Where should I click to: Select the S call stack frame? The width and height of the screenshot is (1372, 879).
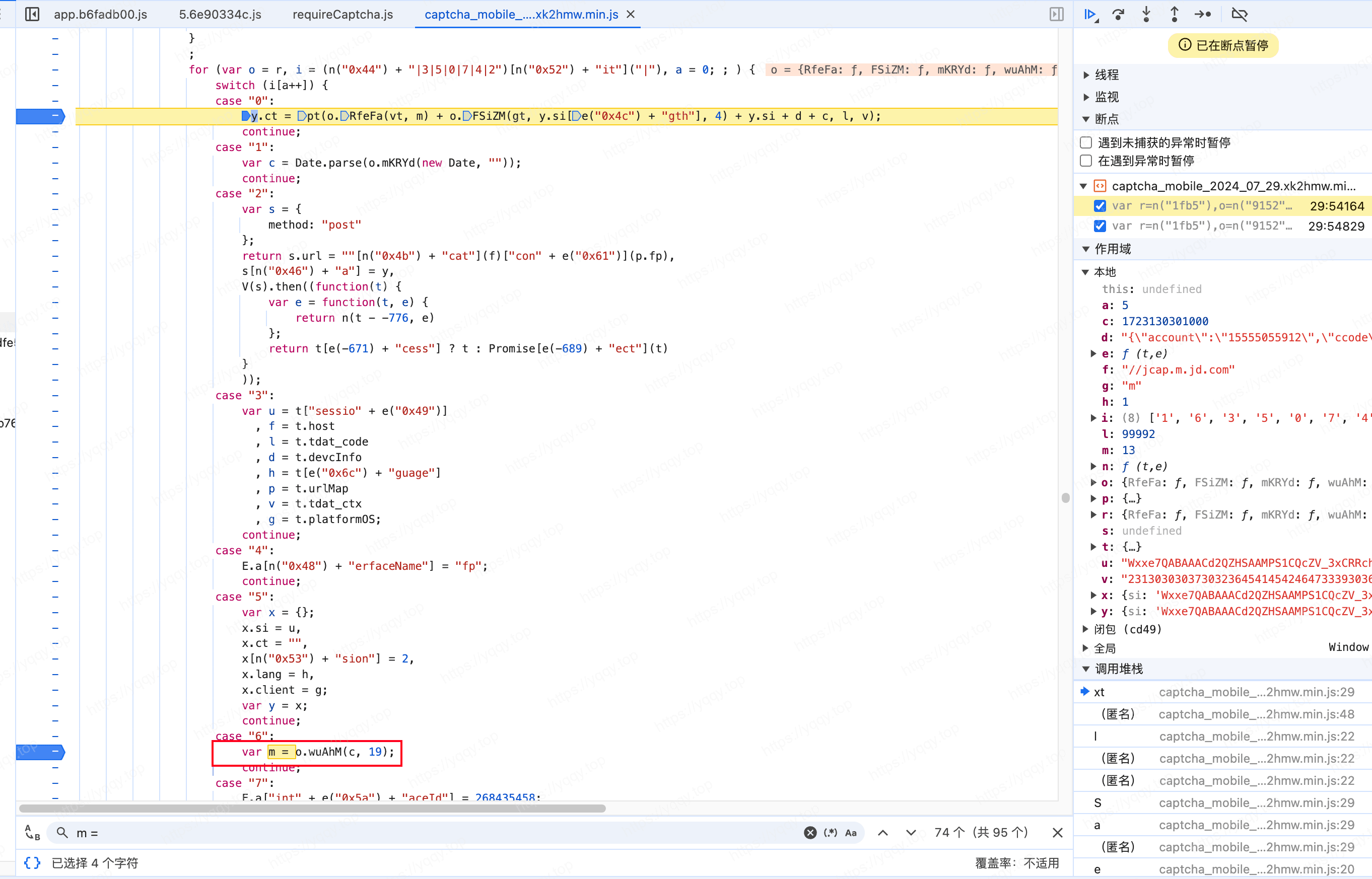click(x=1222, y=803)
